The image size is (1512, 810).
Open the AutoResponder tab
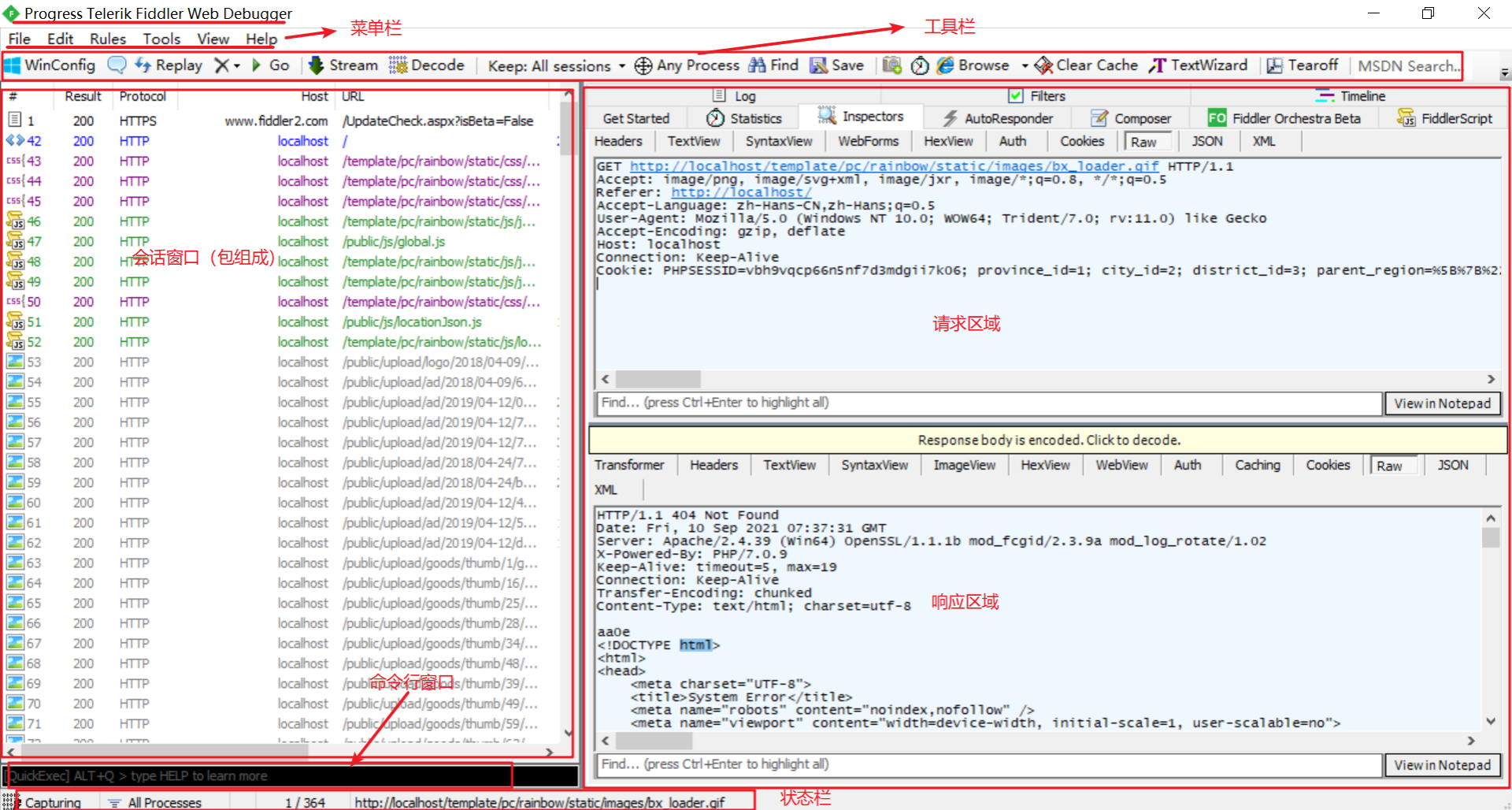tap(998, 118)
